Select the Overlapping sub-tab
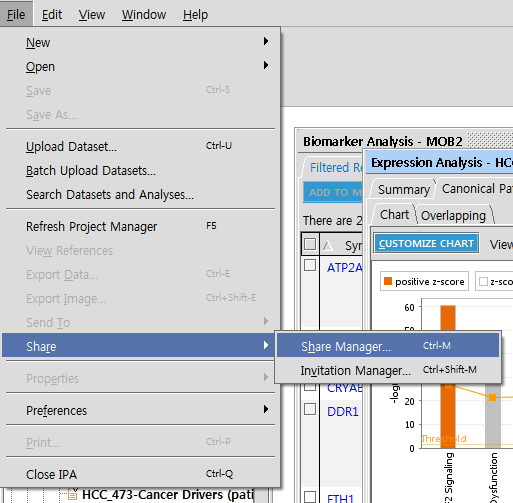 (453, 216)
